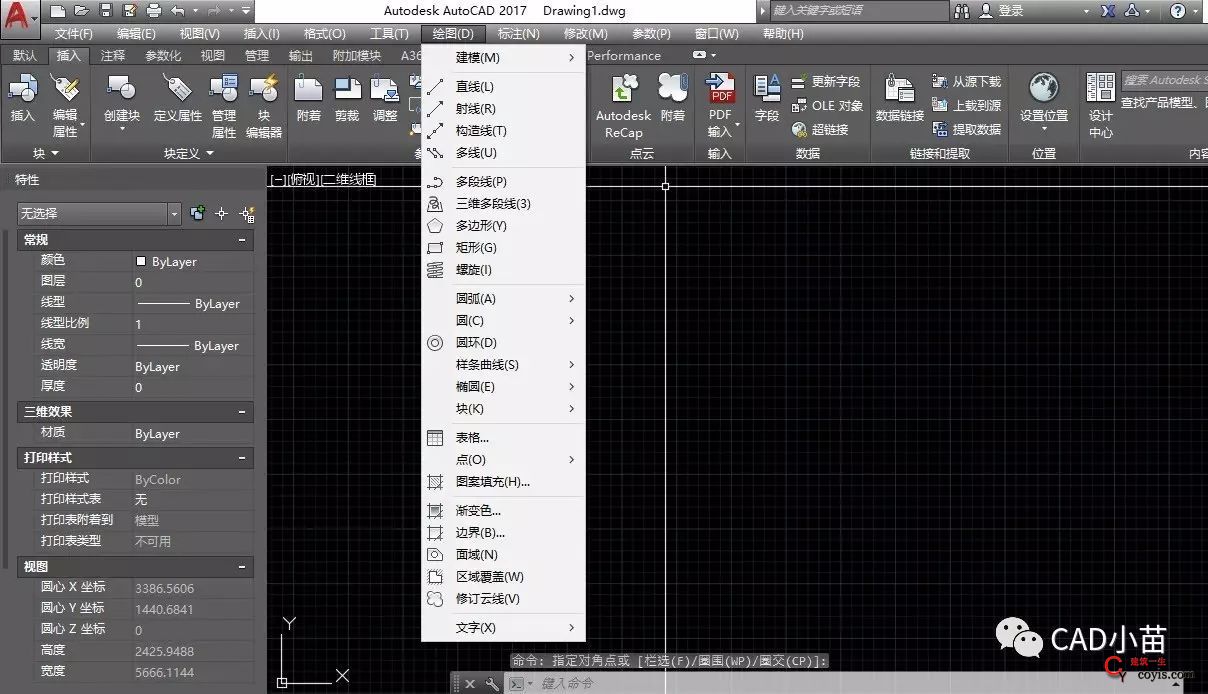Click the 提取数据 button
The height and width of the screenshot is (694, 1208).
966,129
